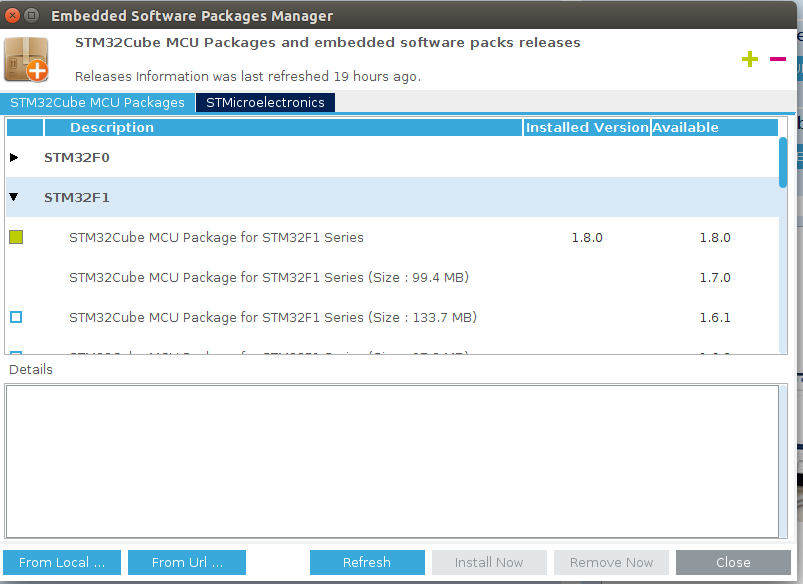803x584 pixels.
Task: Click the green plus expand-all icon
Action: [750, 59]
